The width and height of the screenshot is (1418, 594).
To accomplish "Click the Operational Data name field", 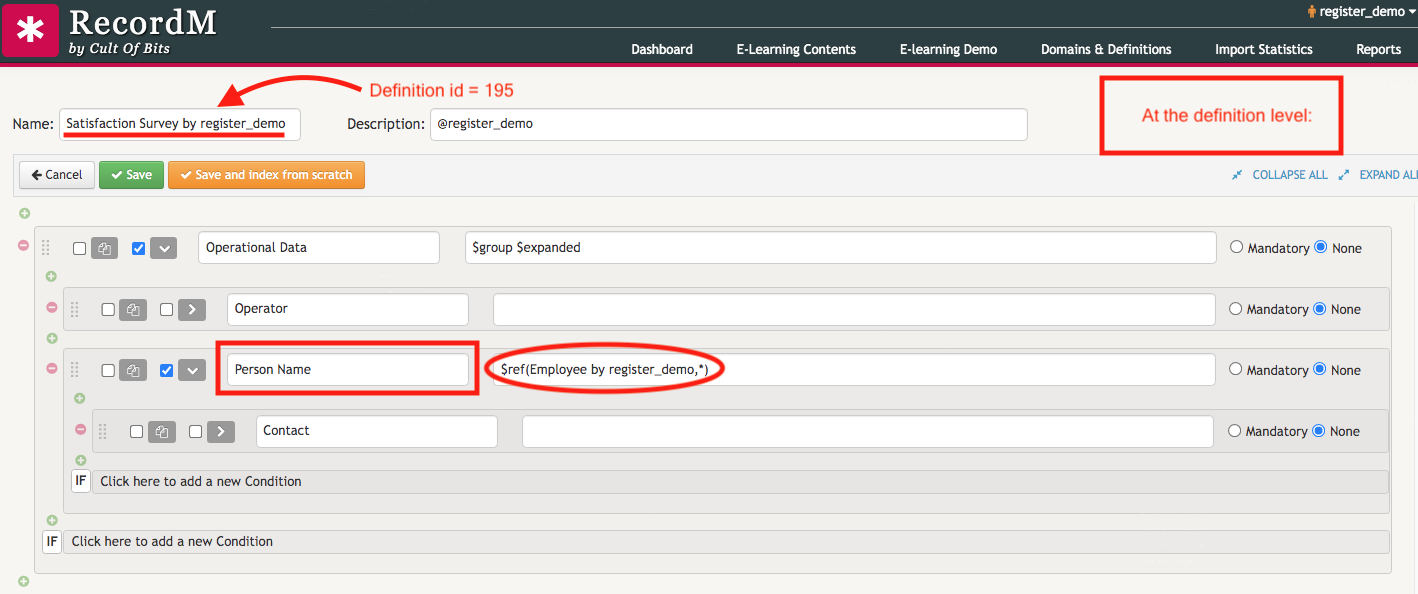I will (x=319, y=248).
